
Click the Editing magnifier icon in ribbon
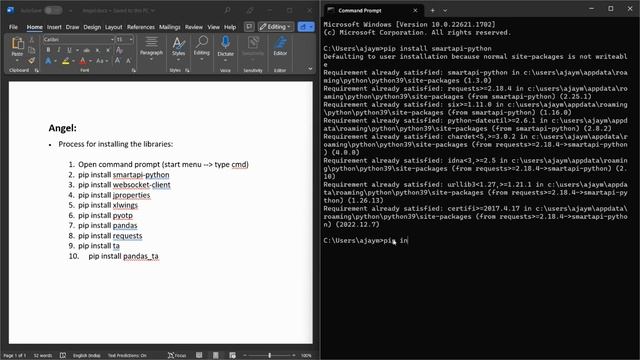(x=202, y=42)
